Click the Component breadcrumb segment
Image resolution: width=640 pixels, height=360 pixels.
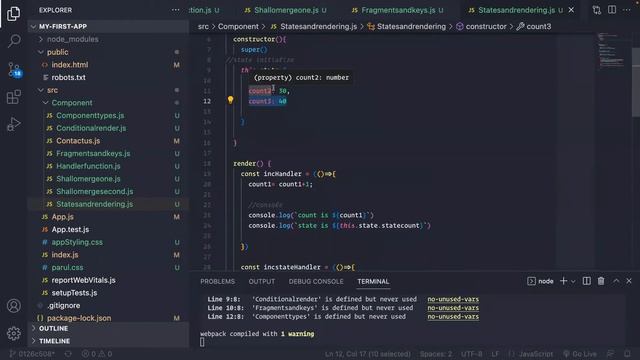(x=238, y=27)
